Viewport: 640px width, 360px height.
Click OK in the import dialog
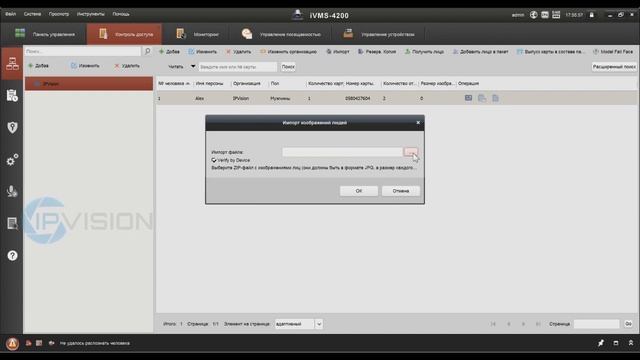pyautogui.click(x=358, y=191)
